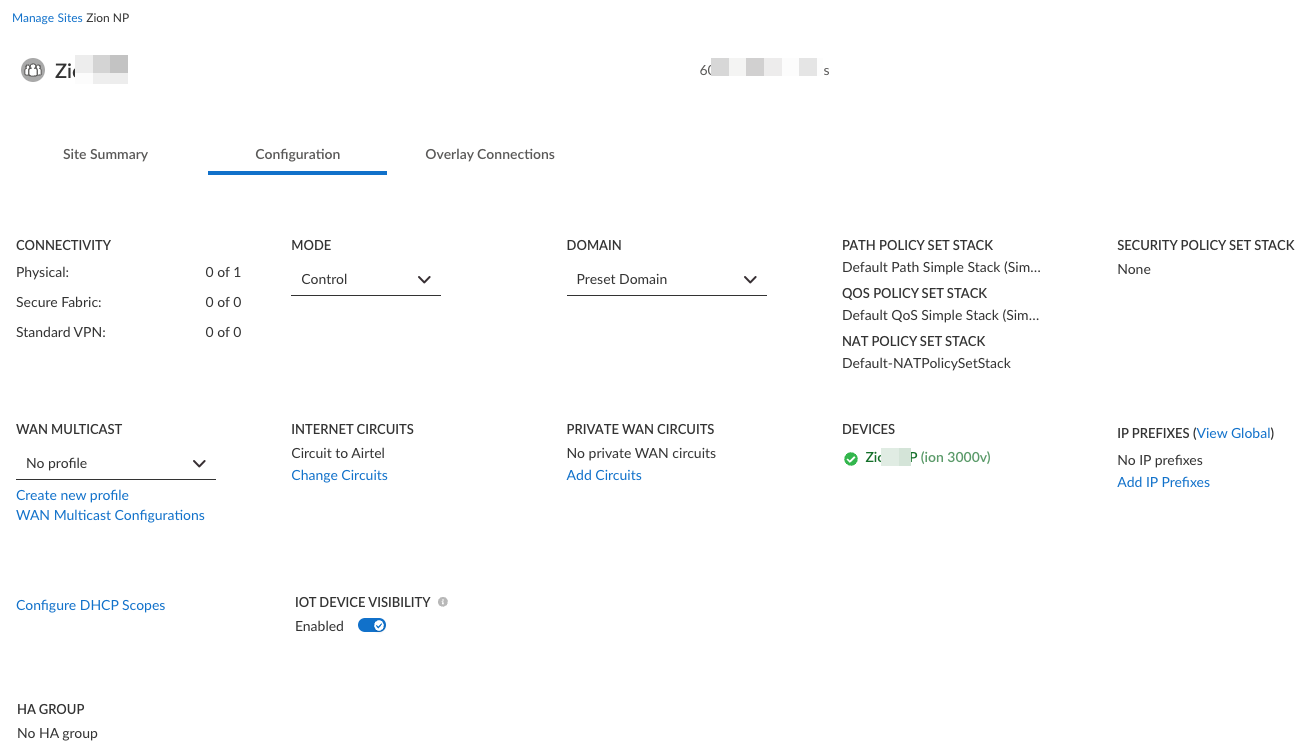
Task: Switch to the Site Summary tab
Action: click(105, 155)
